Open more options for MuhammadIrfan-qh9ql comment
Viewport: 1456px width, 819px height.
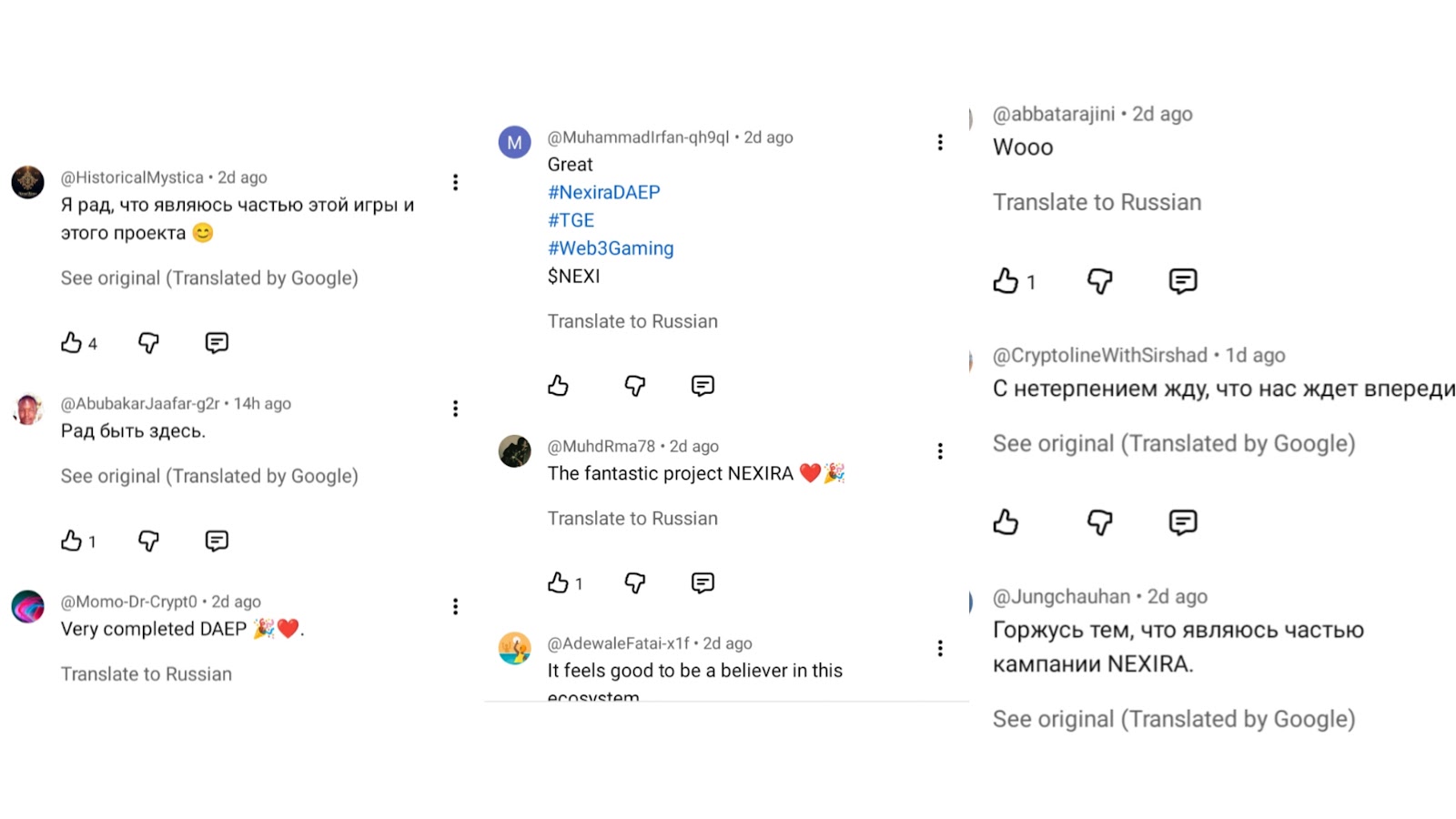tap(940, 142)
